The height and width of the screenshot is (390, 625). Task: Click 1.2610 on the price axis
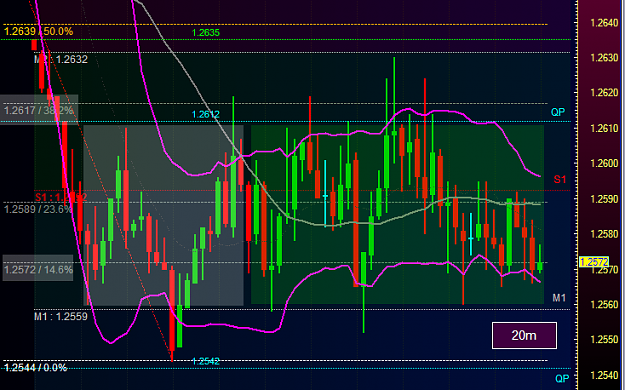click(x=604, y=128)
